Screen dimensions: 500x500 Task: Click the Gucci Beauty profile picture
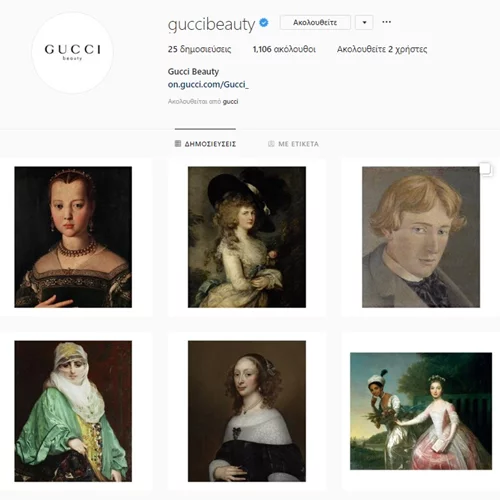pos(73,53)
